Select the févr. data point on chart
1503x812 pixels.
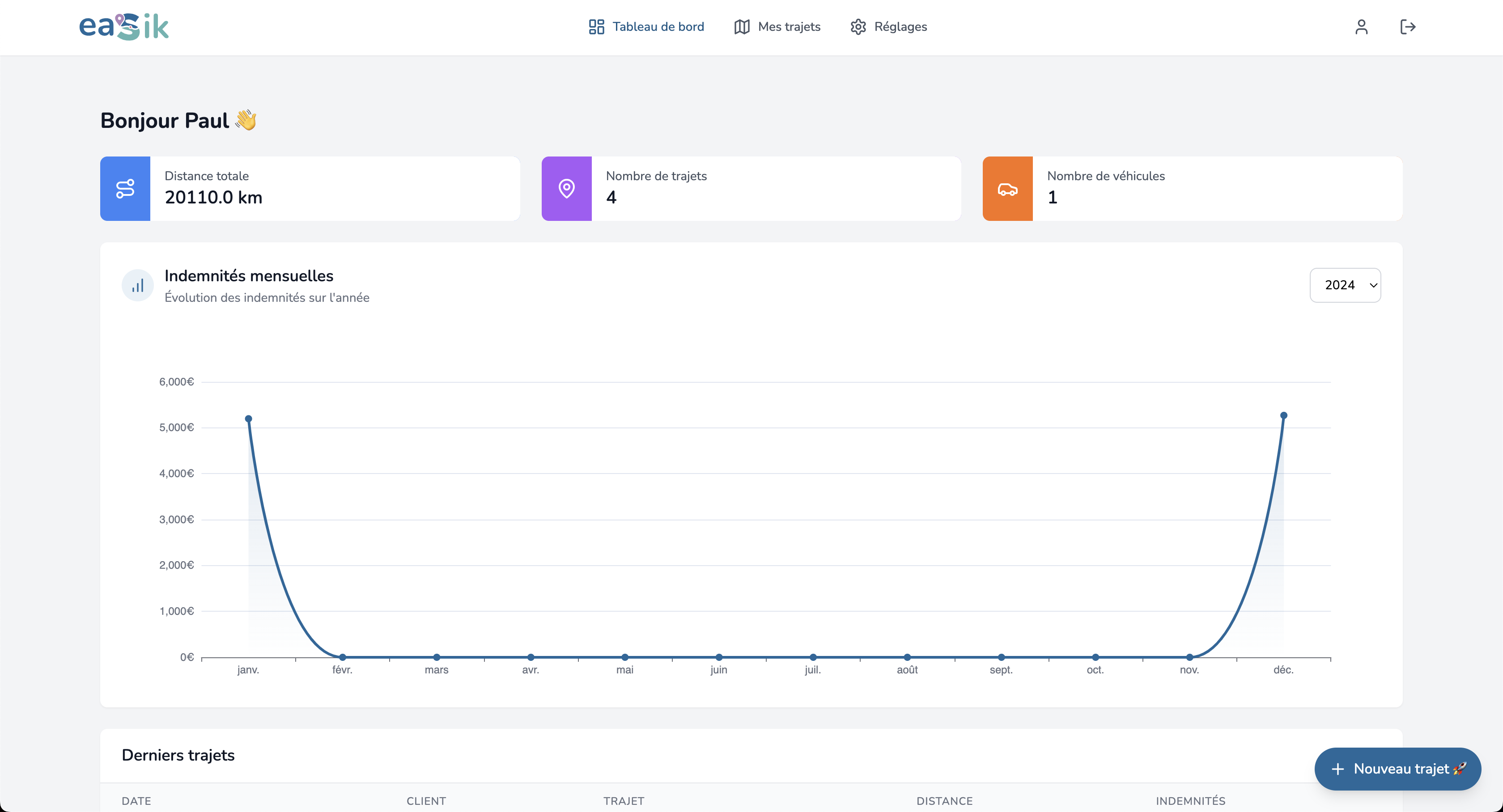pos(343,657)
